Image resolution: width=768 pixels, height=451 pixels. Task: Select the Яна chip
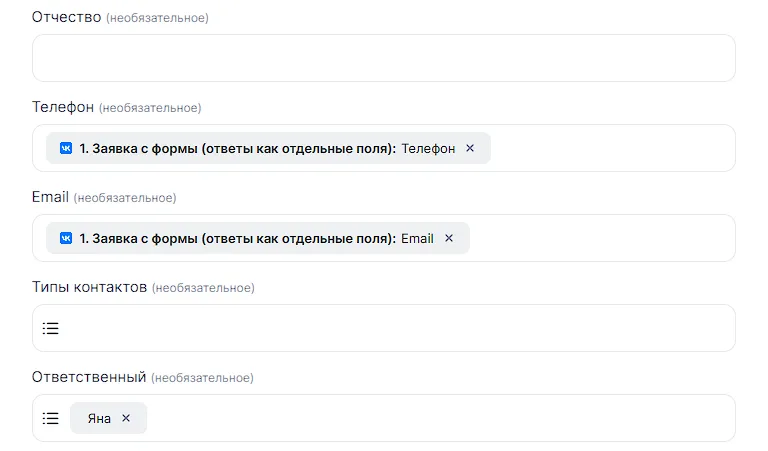pyautogui.click(x=98, y=418)
